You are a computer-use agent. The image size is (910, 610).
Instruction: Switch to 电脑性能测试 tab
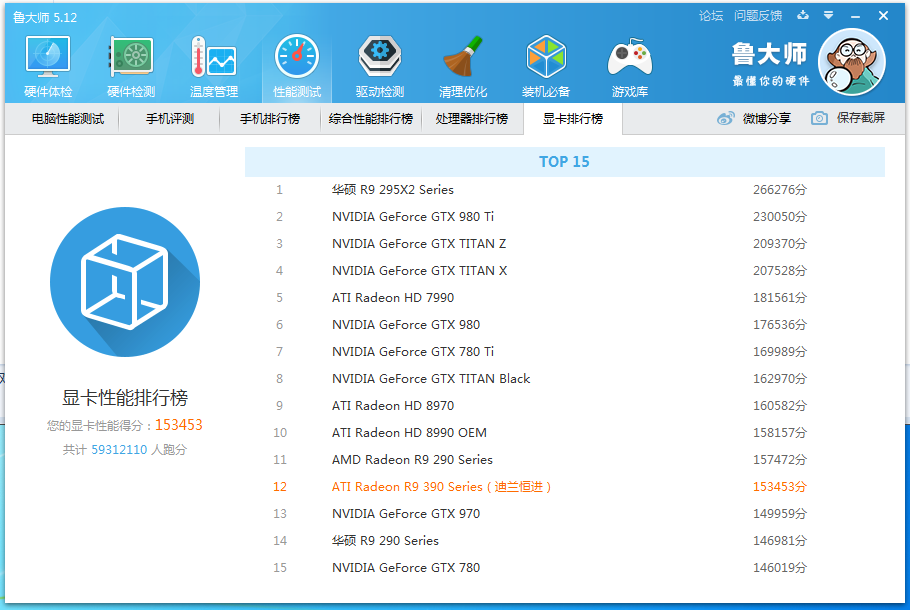point(68,119)
